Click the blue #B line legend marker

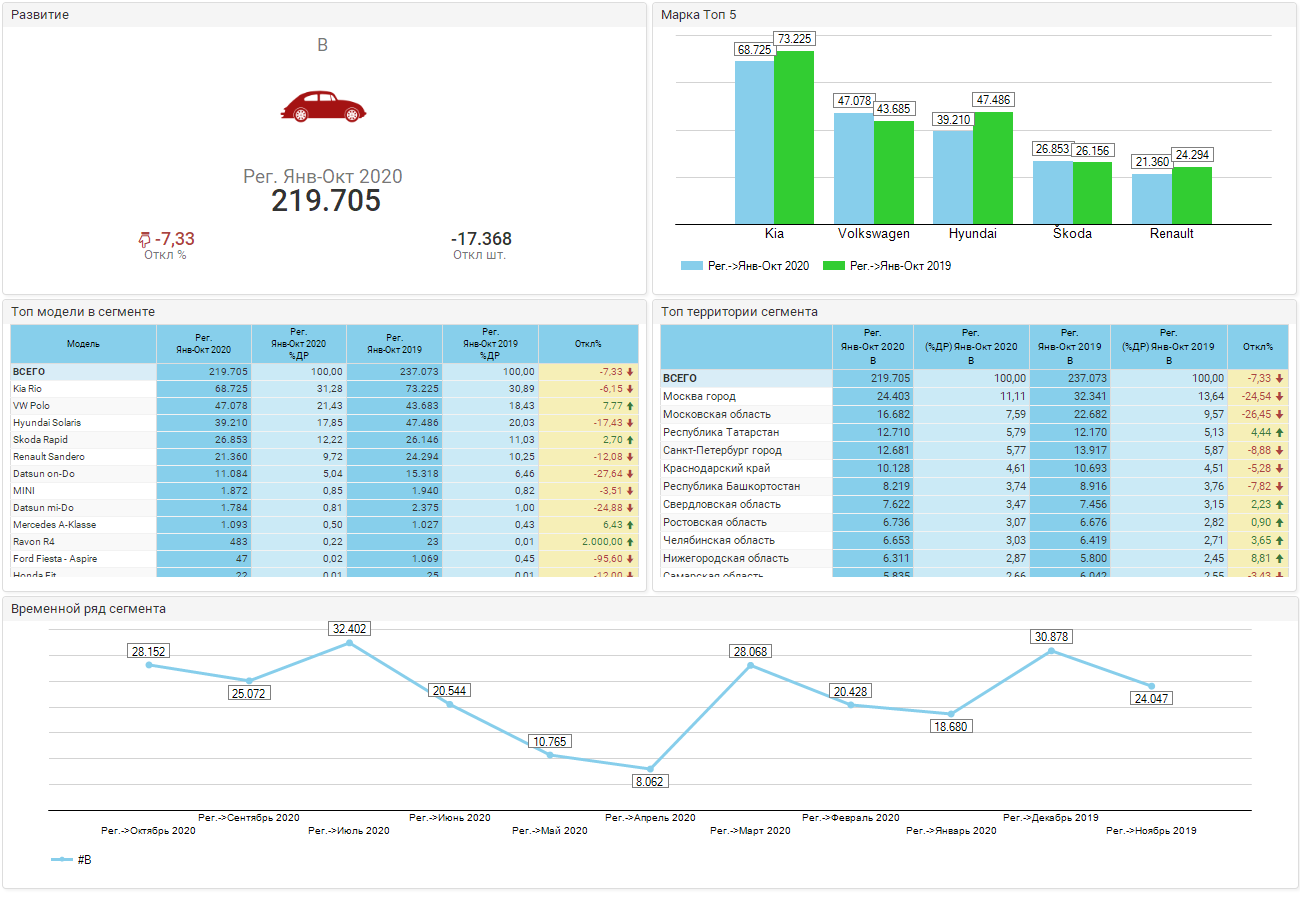pyautogui.click(x=61, y=859)
